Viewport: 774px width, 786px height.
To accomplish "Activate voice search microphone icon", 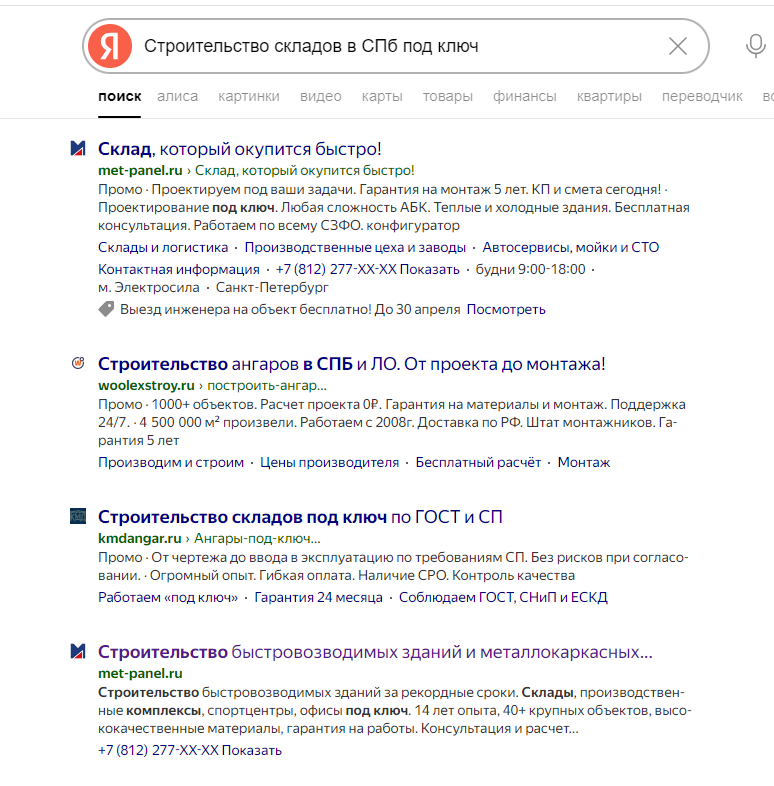I will coord(756,46).
